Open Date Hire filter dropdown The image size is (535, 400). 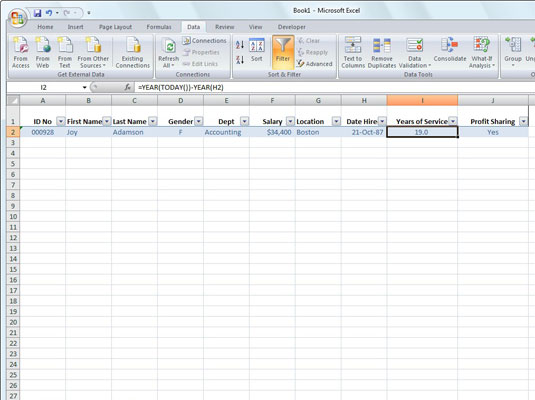click(382, 121)
